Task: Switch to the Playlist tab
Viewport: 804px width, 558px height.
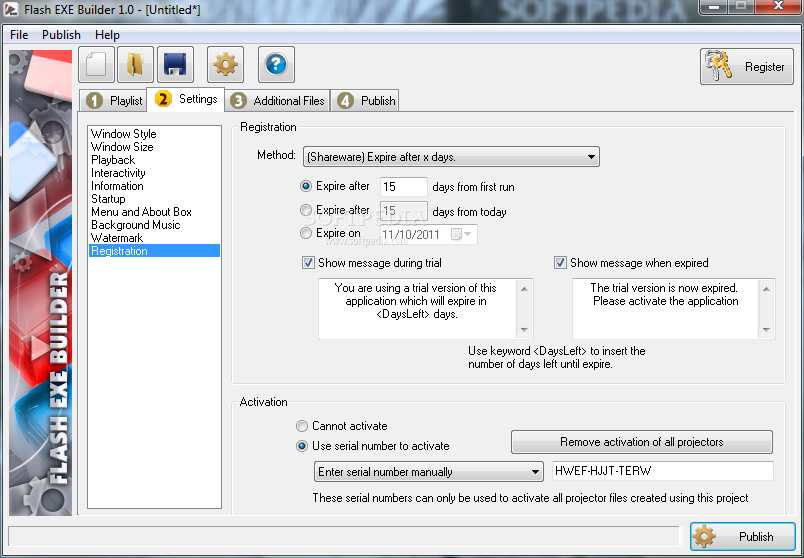Action: coord(114,101)
